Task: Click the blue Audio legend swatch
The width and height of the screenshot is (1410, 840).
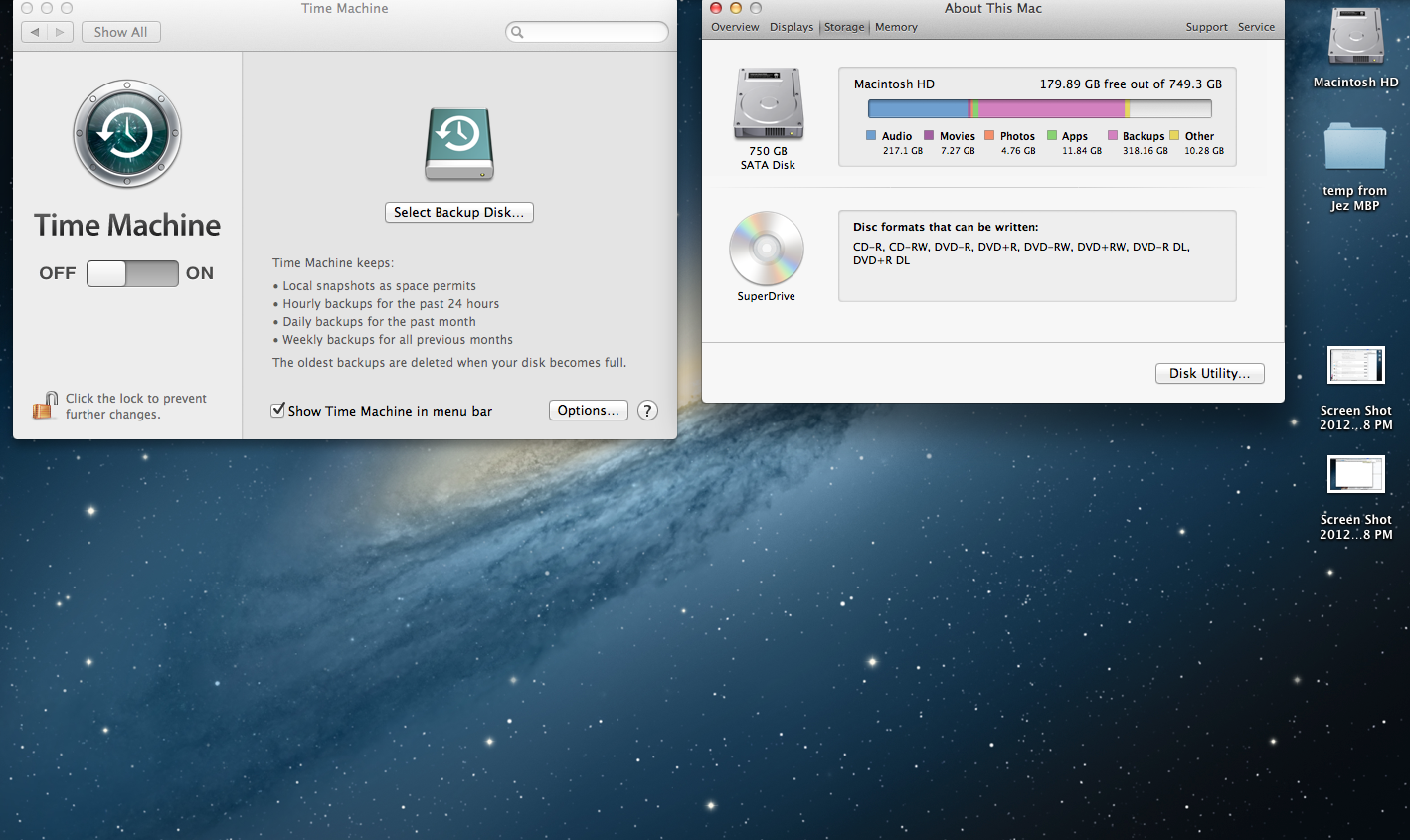Action: point(871,135)
